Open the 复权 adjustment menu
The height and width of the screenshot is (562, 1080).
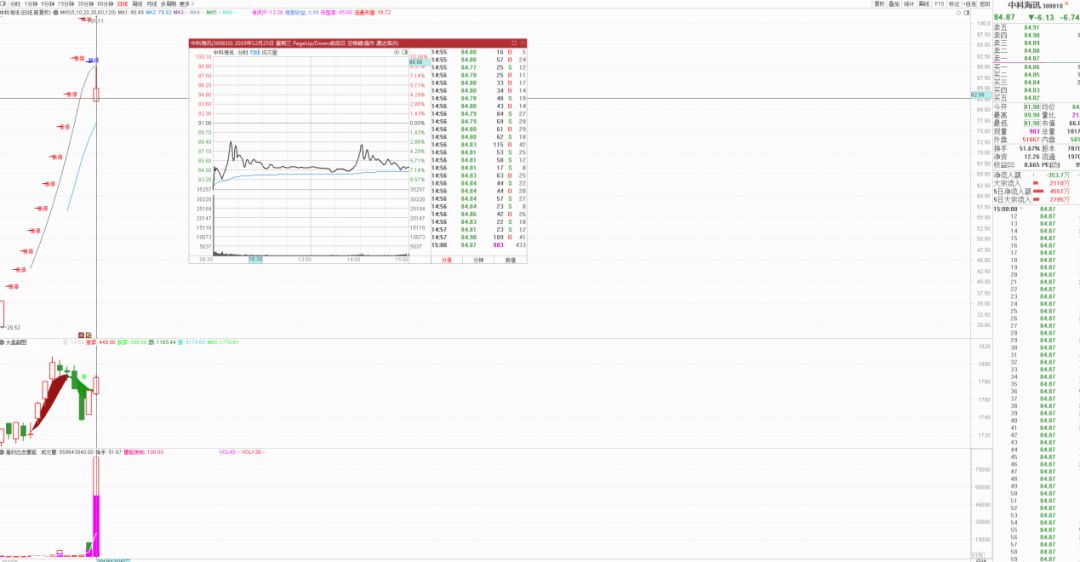coord(879,3)
